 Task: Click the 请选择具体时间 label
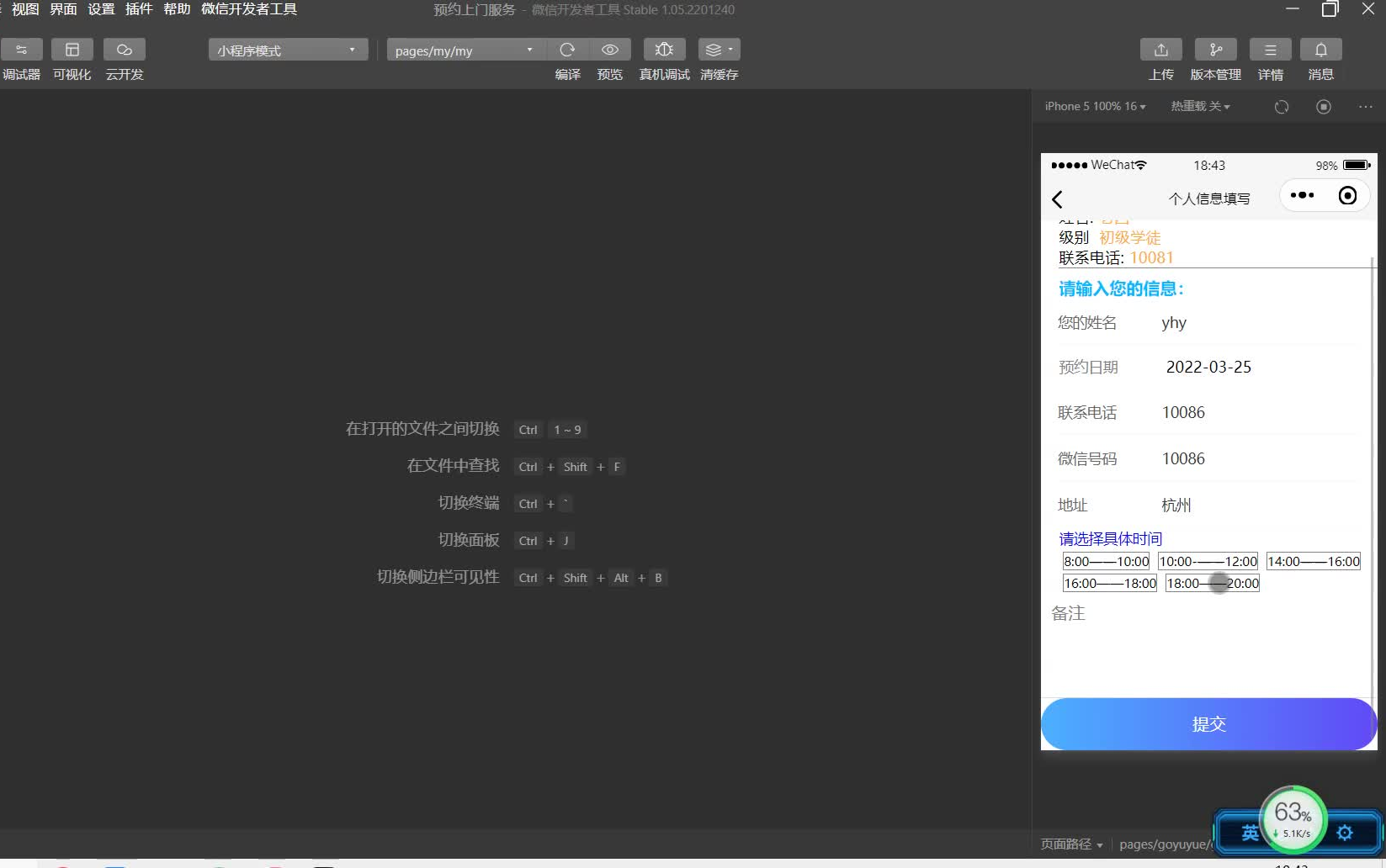[x=1110, y=539]
